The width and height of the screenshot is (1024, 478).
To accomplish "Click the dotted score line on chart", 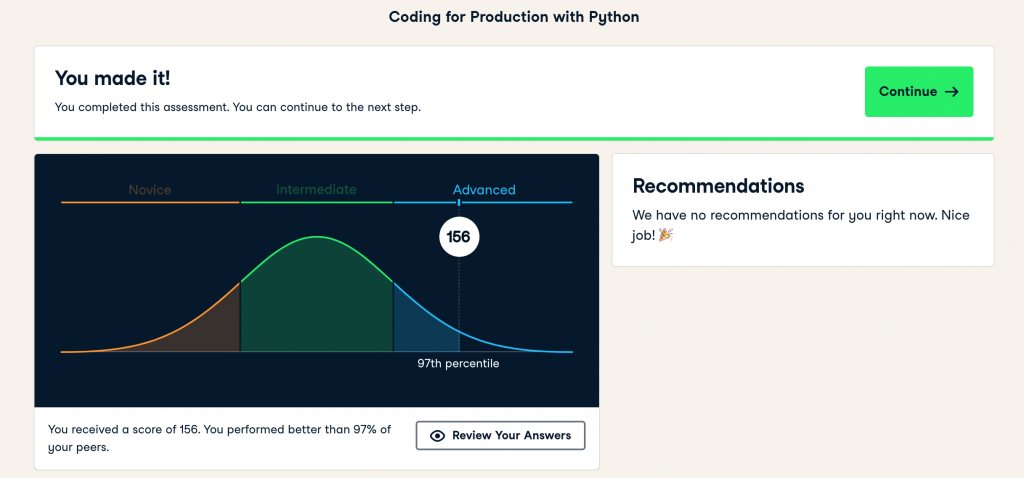I will pyautogui.click(x=459, y=300).
